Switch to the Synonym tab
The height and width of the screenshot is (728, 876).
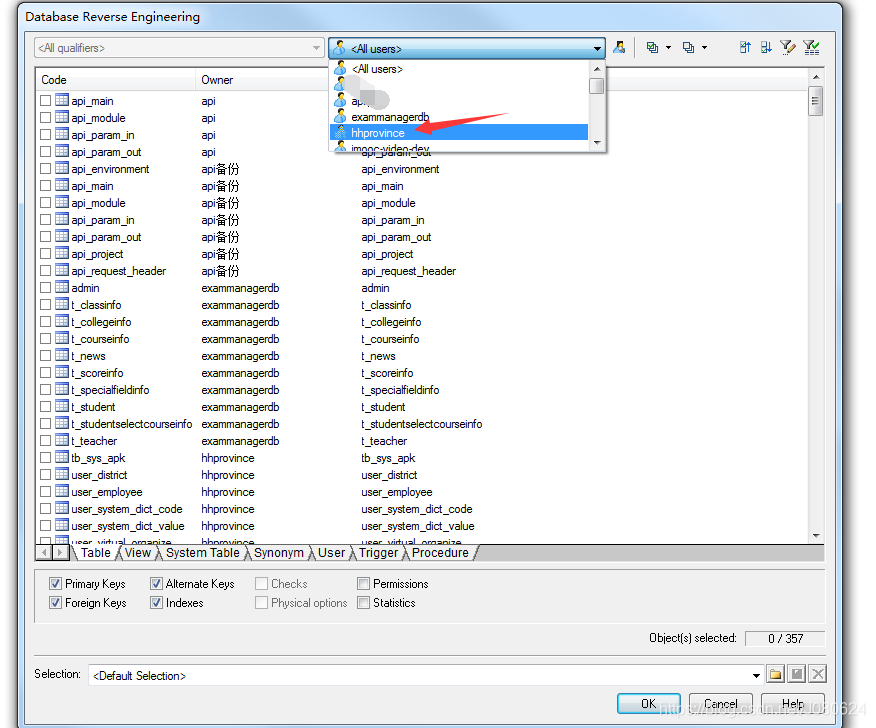click(x=278, y=553)
